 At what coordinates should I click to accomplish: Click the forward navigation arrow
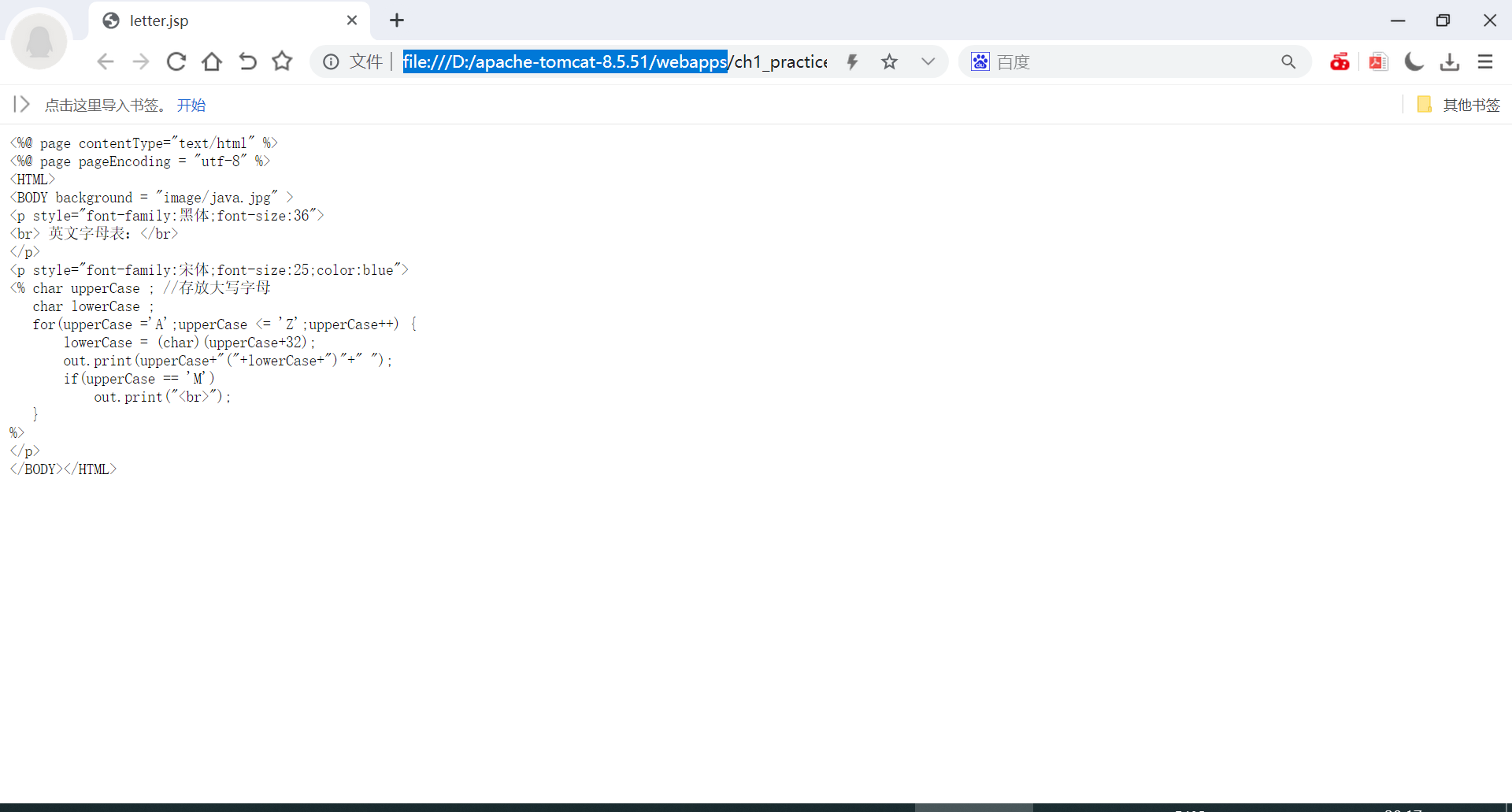pos(141,61)
